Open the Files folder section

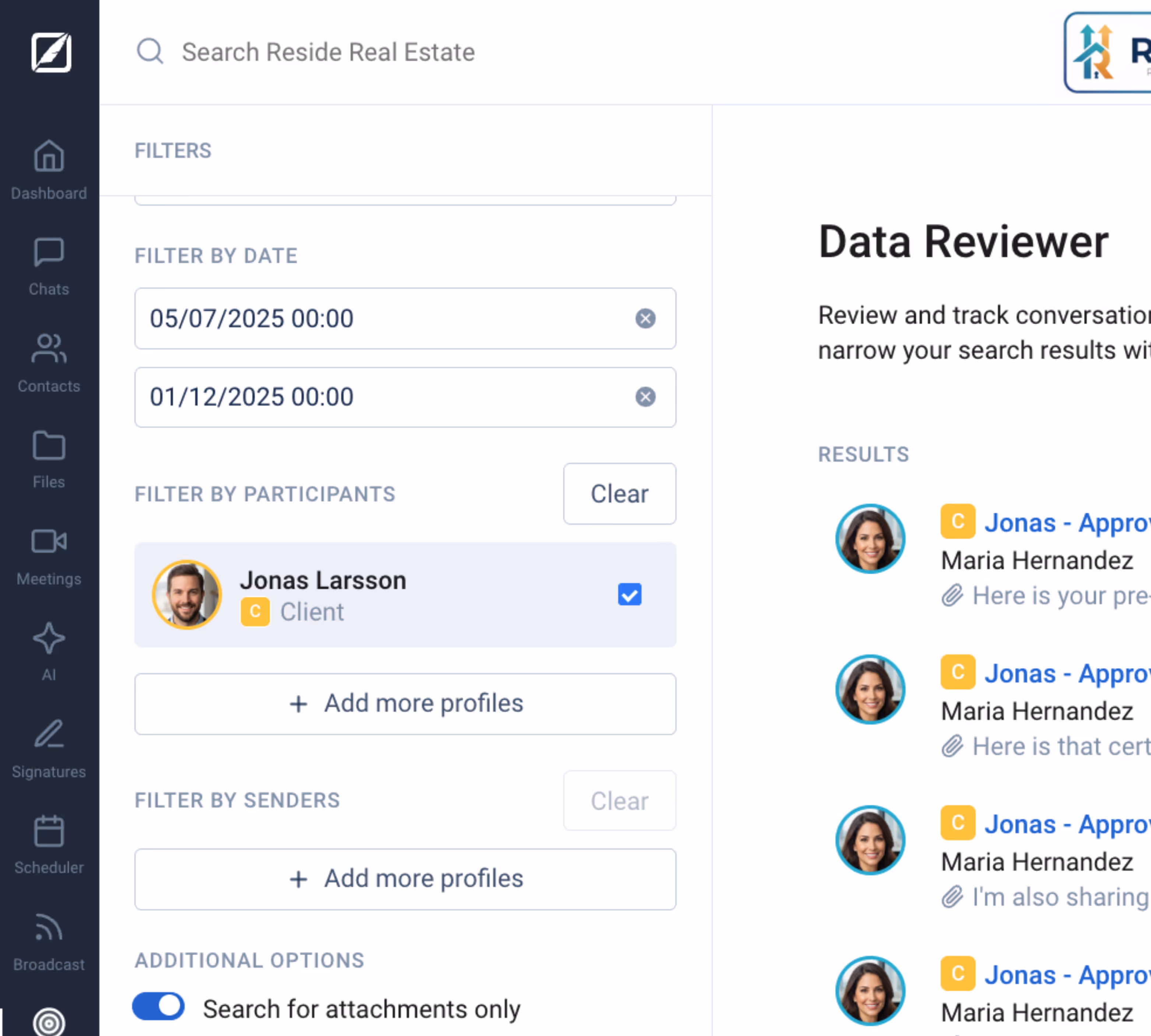click(x=49, y=459)
